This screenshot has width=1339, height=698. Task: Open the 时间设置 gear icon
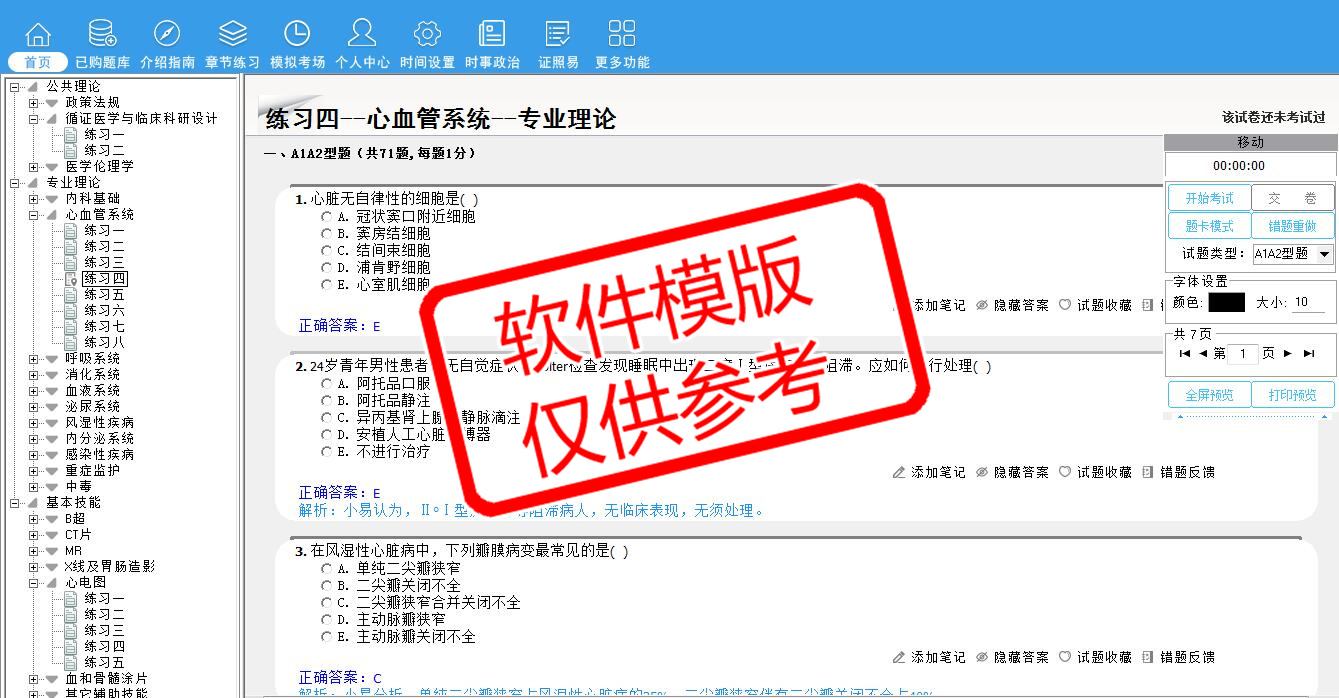(427, 34)
